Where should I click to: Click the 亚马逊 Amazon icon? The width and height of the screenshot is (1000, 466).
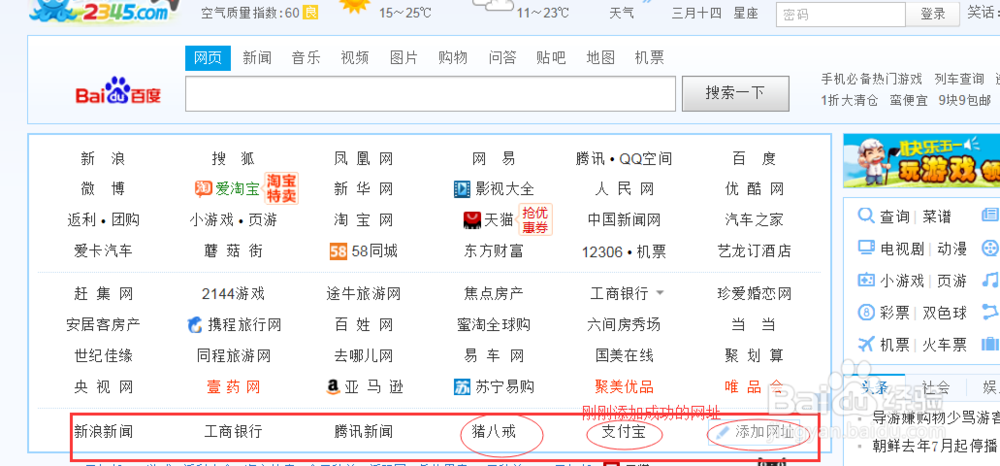click(x=333, y=386)
